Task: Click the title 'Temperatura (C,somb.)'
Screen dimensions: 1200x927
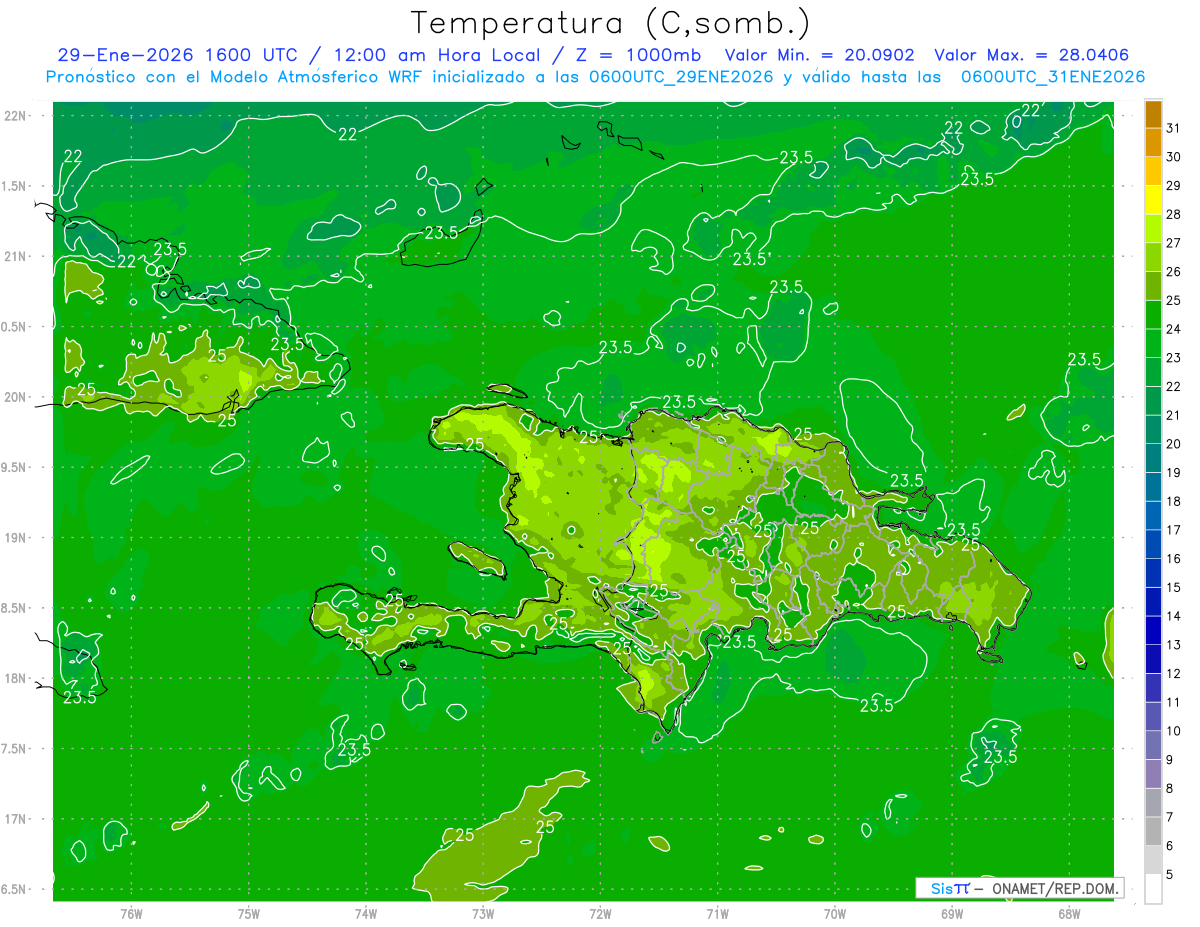Action: [610, 22]
